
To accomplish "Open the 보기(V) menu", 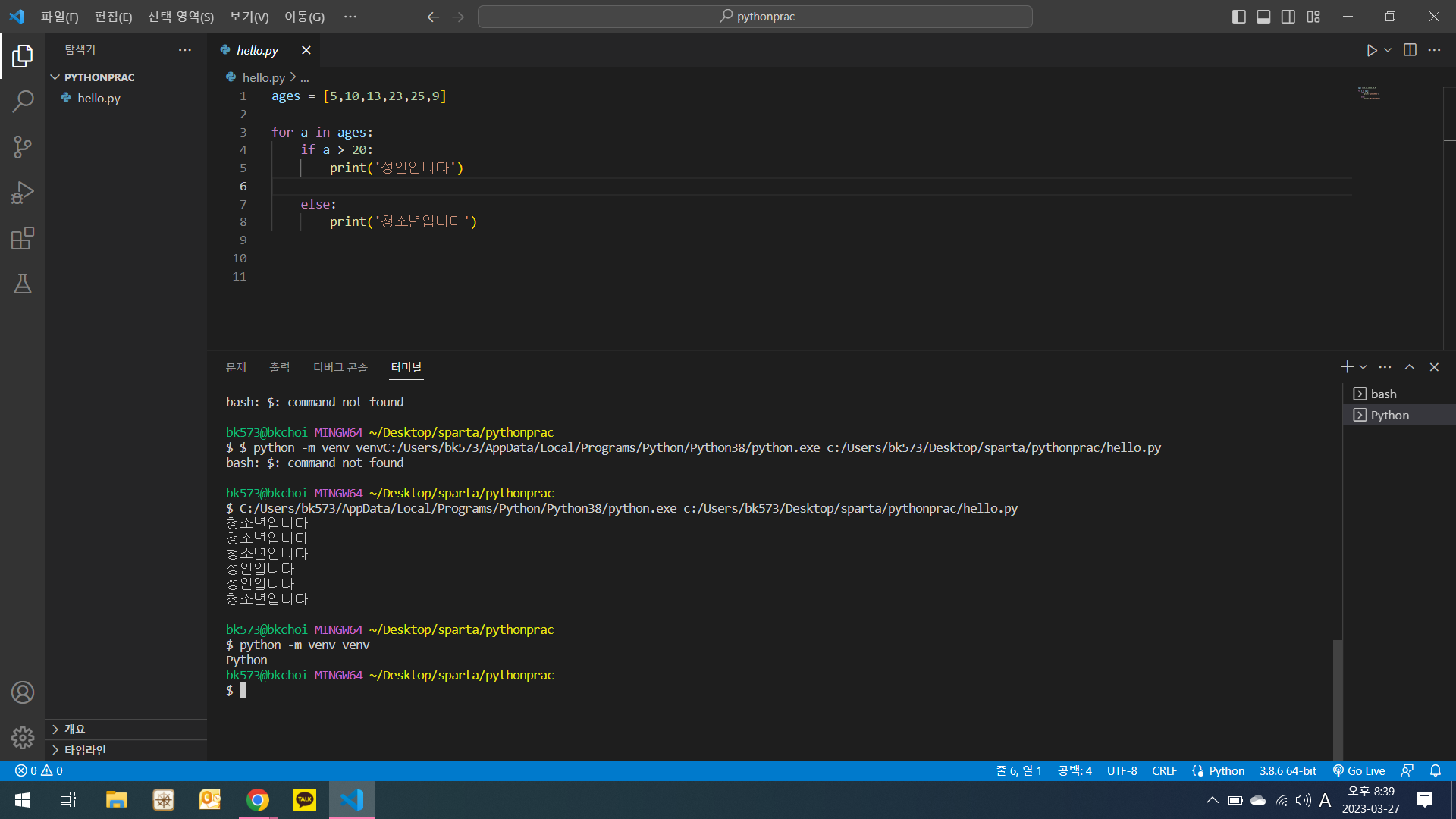I will pos(249,17).
